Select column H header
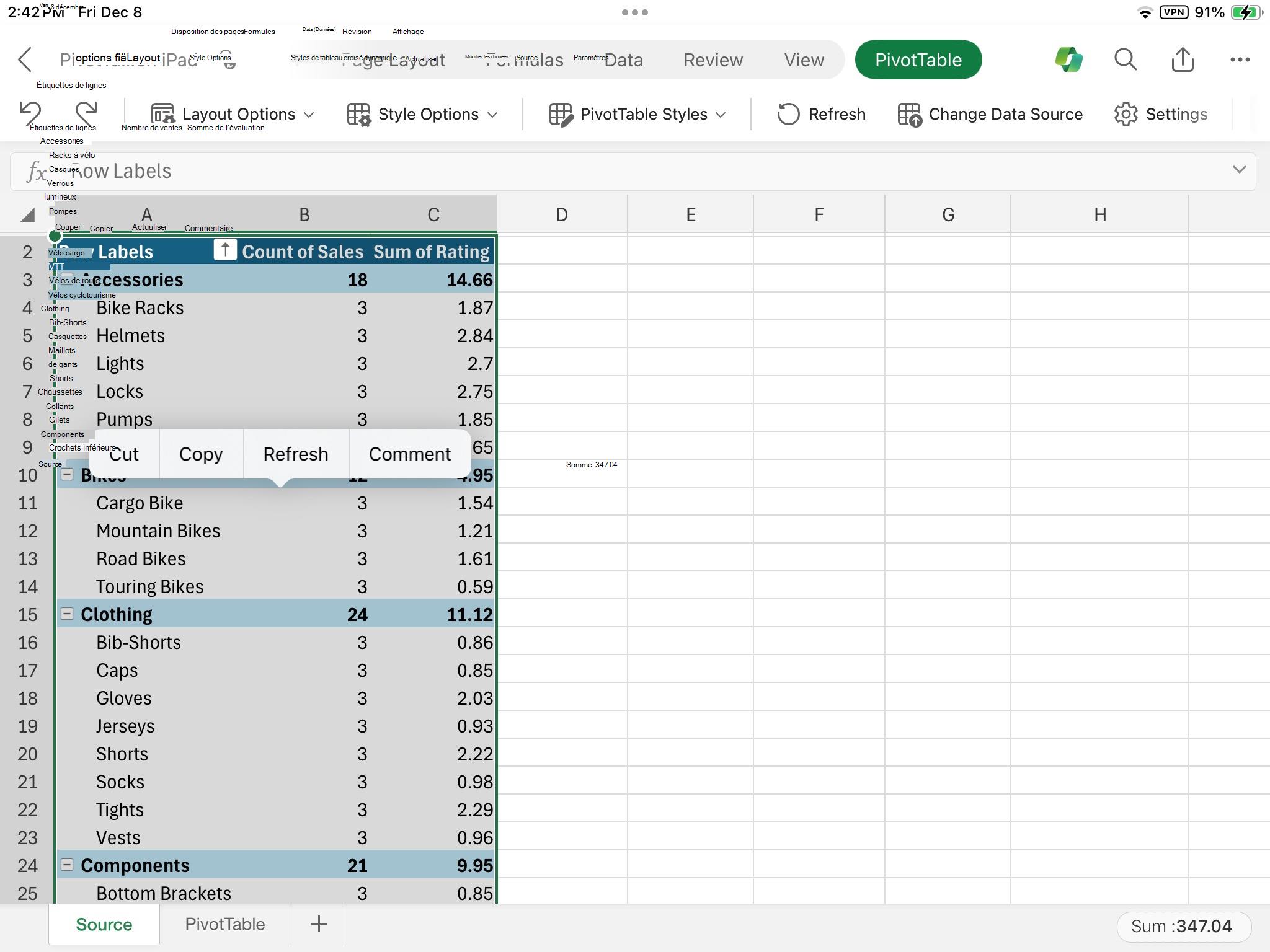 click(x=1099, y=214)
